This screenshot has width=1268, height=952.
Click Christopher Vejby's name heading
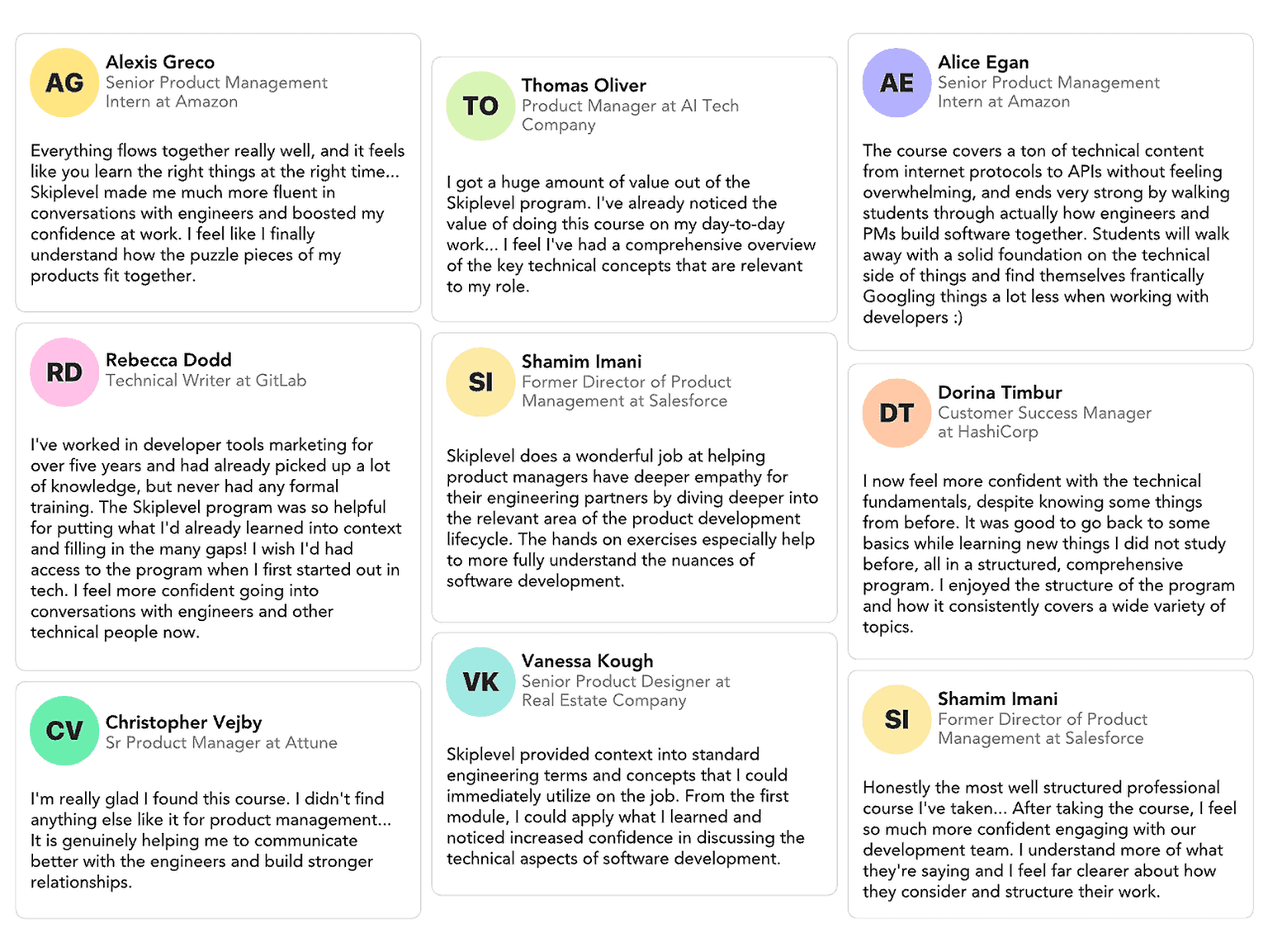coord(183,722)
